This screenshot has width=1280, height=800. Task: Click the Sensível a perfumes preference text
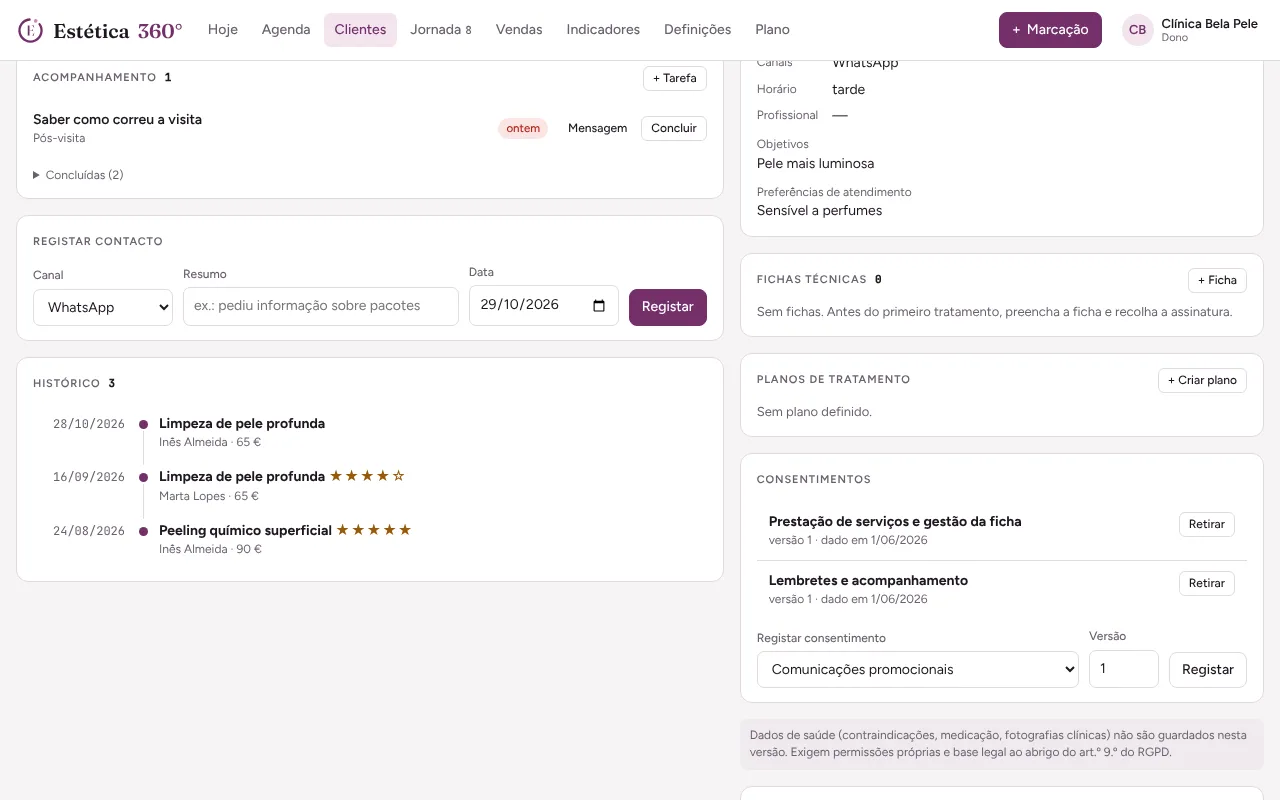(819, 210)
